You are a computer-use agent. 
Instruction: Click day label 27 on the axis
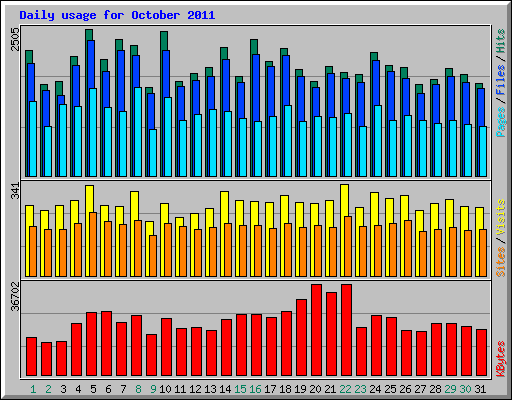pyautogui.click(x=420, y=389)
